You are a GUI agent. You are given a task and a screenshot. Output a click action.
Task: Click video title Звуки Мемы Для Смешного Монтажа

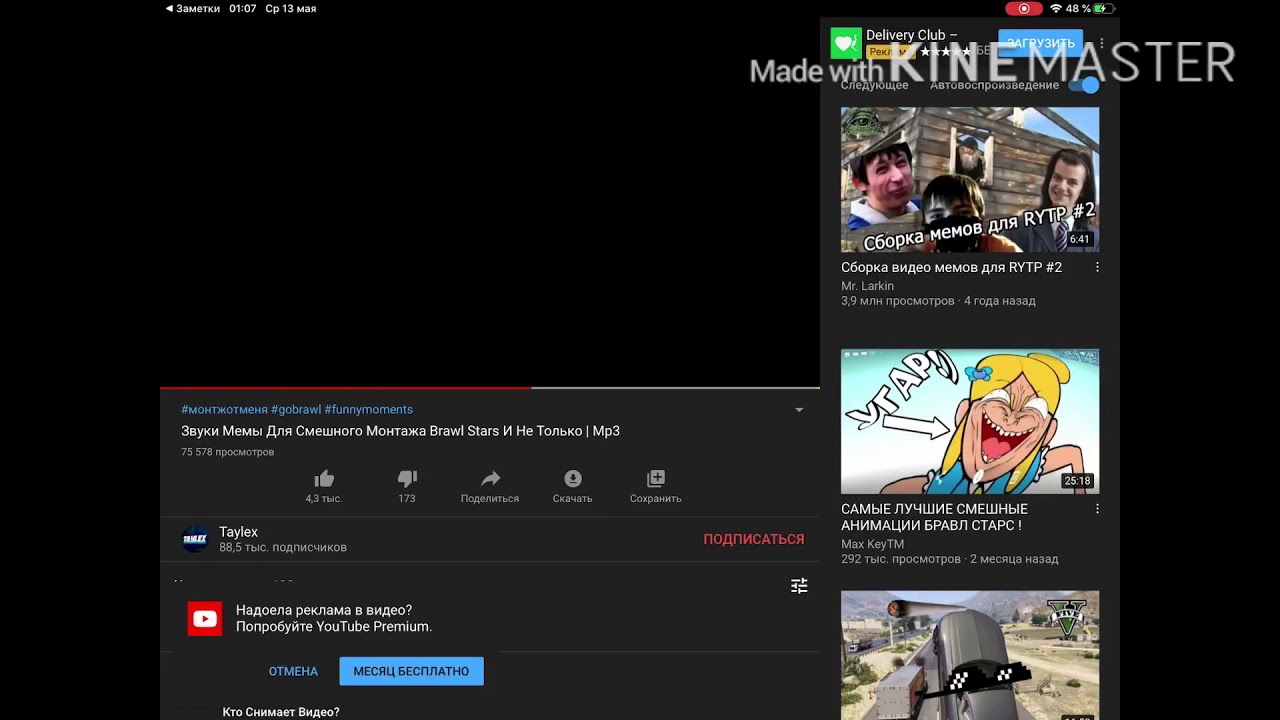[x=400, y=431]
